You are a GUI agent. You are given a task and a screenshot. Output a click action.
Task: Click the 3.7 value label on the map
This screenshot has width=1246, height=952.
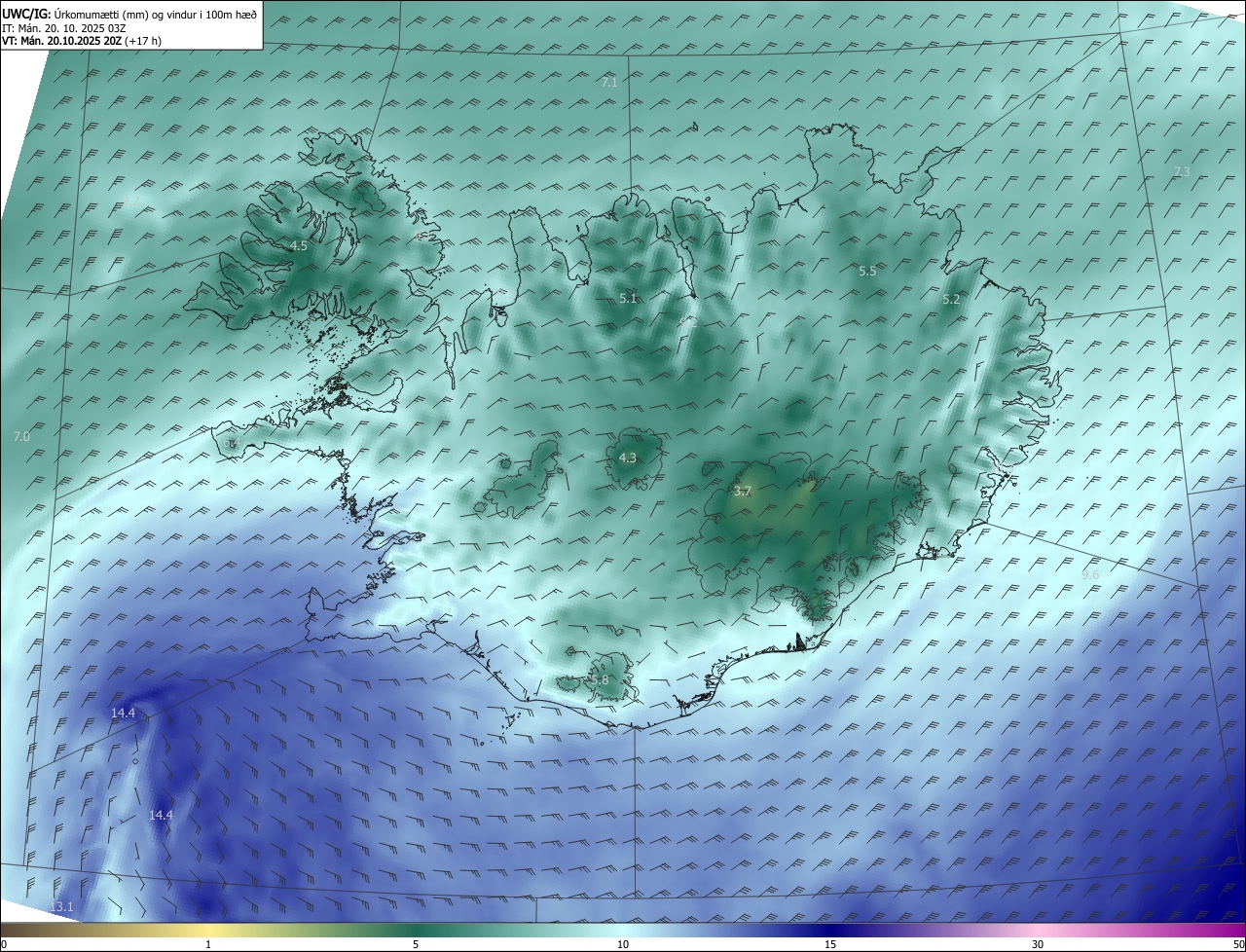click(742, 492)
